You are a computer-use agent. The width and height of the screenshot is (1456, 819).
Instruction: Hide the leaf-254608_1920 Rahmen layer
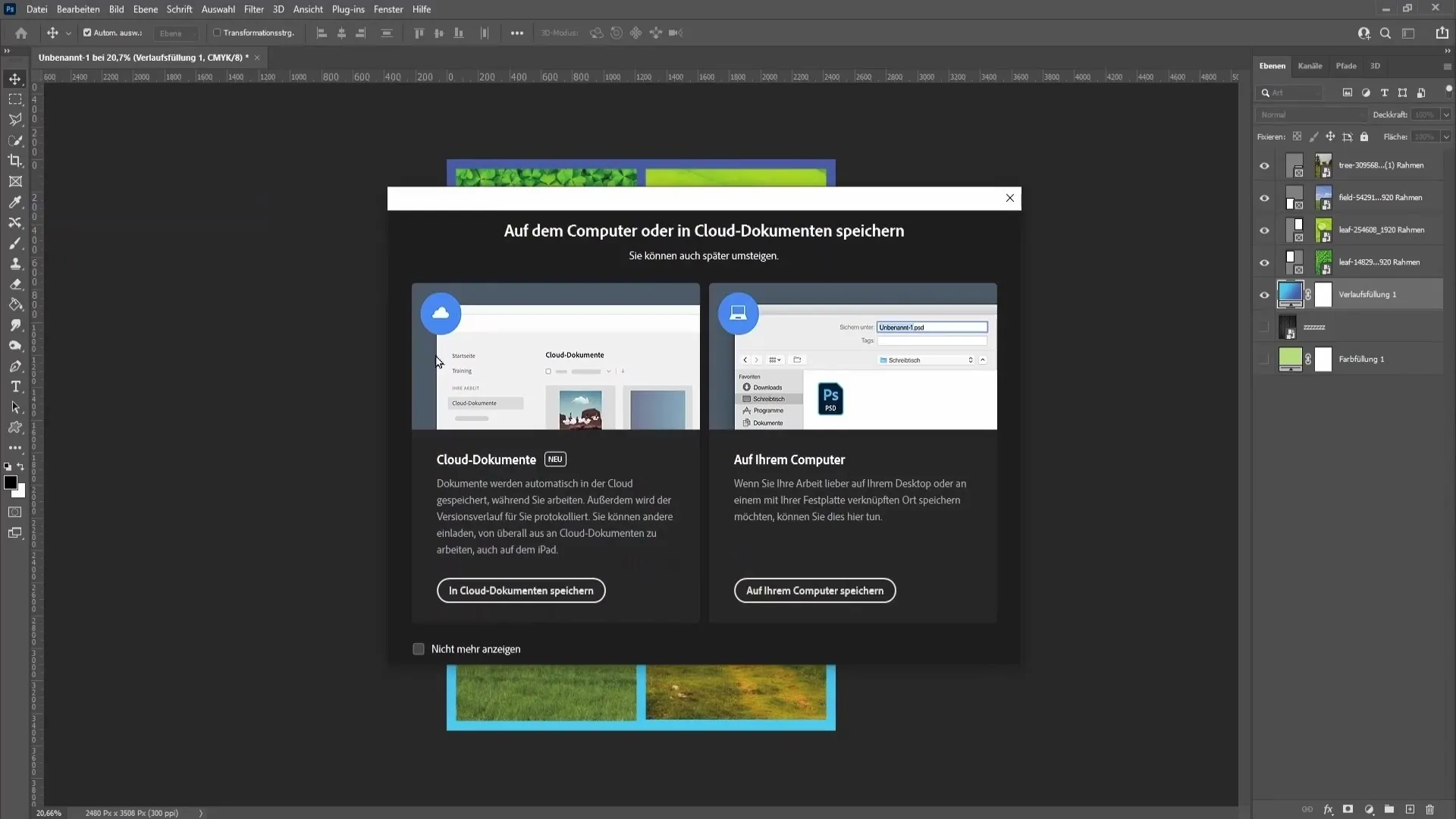[x=1264, y=230]
